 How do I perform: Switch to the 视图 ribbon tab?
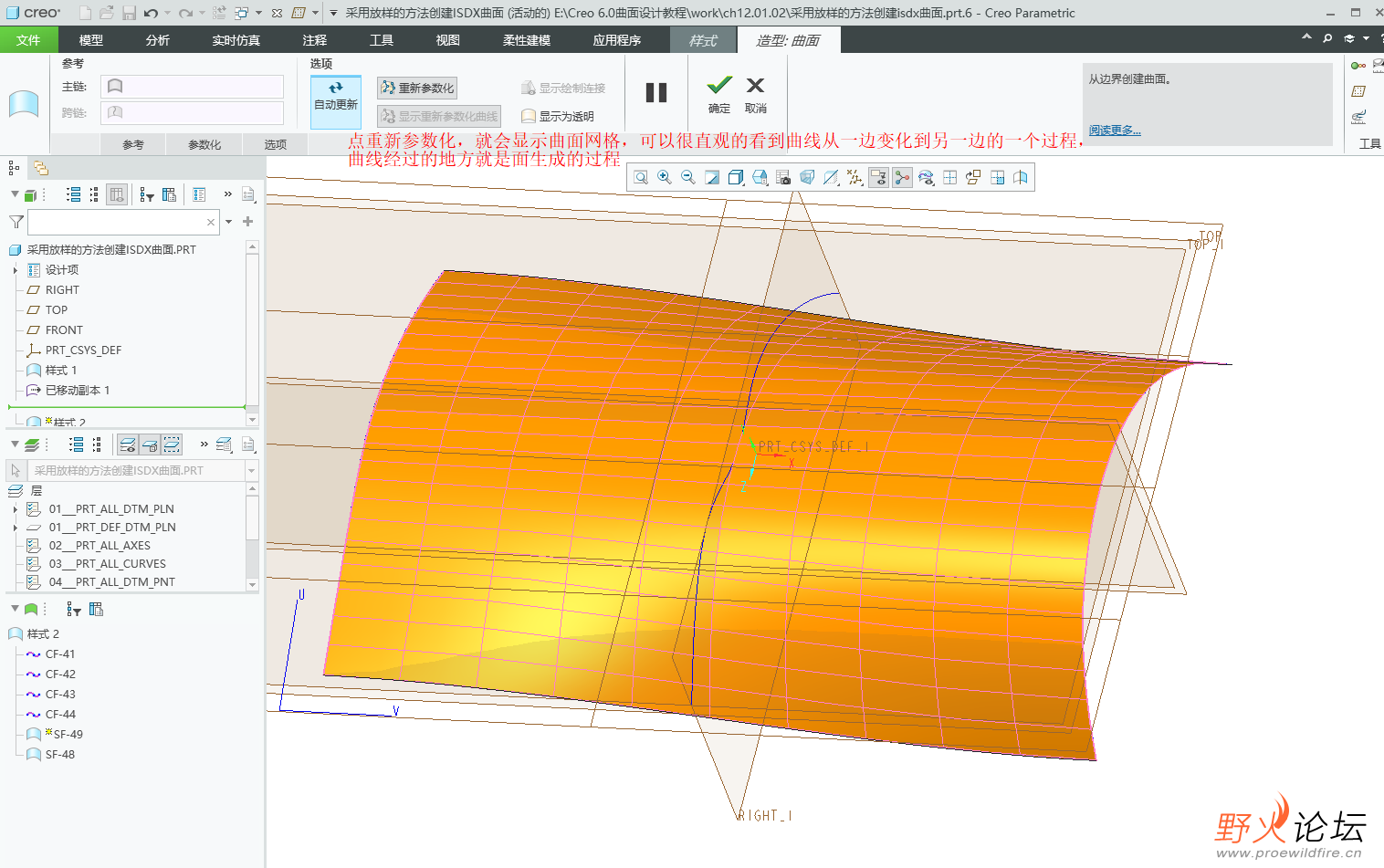point(447,40)
